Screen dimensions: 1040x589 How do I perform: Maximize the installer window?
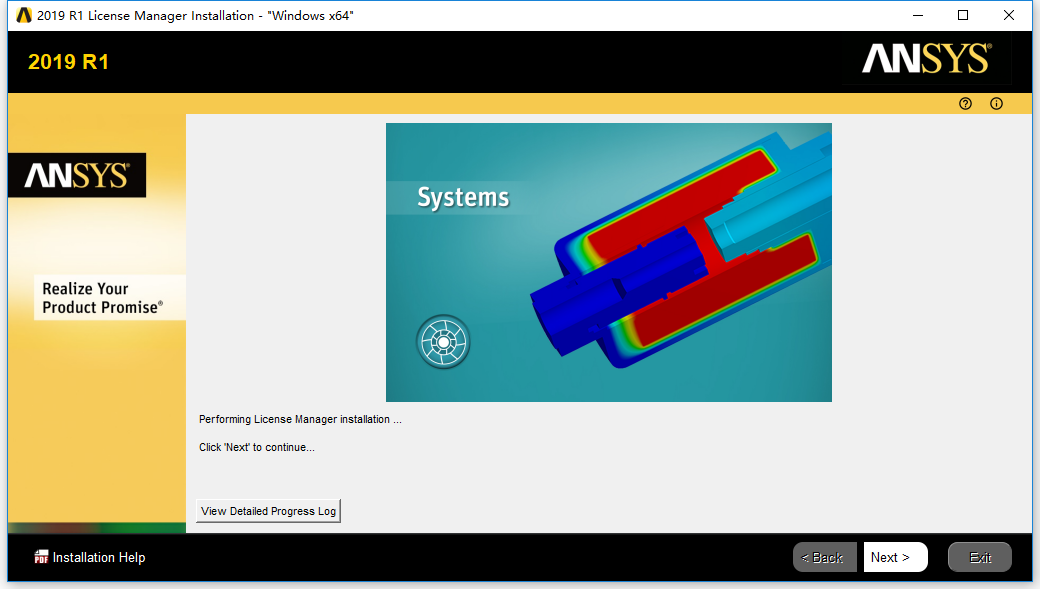pos(963,15)
